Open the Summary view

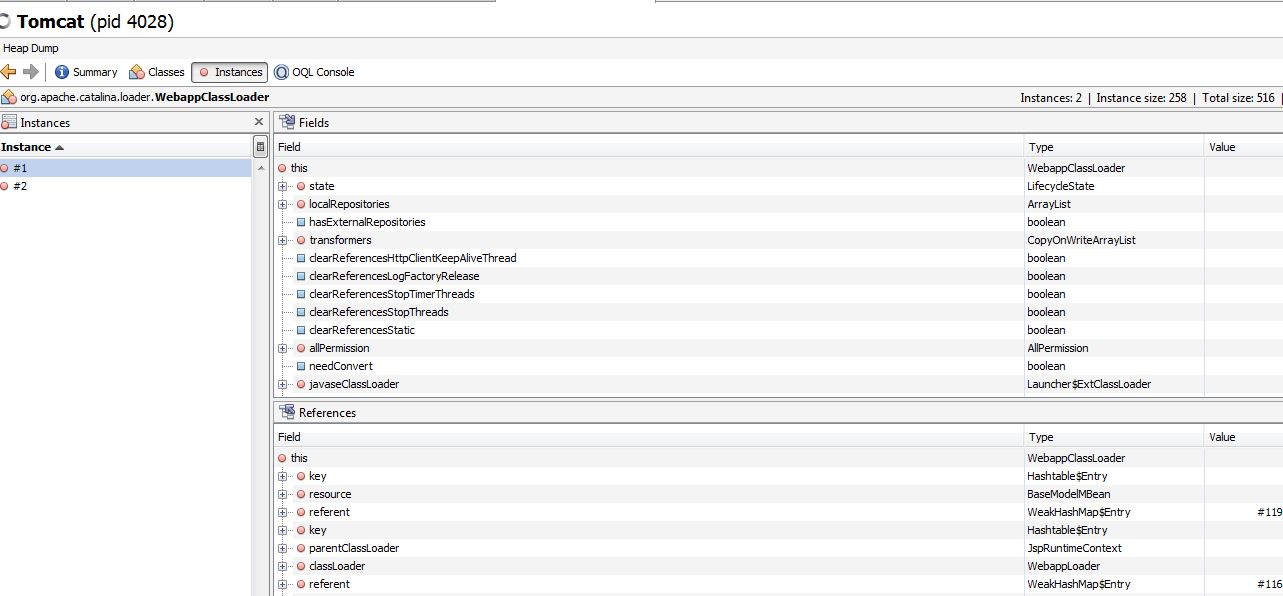(x=86, y=72)
